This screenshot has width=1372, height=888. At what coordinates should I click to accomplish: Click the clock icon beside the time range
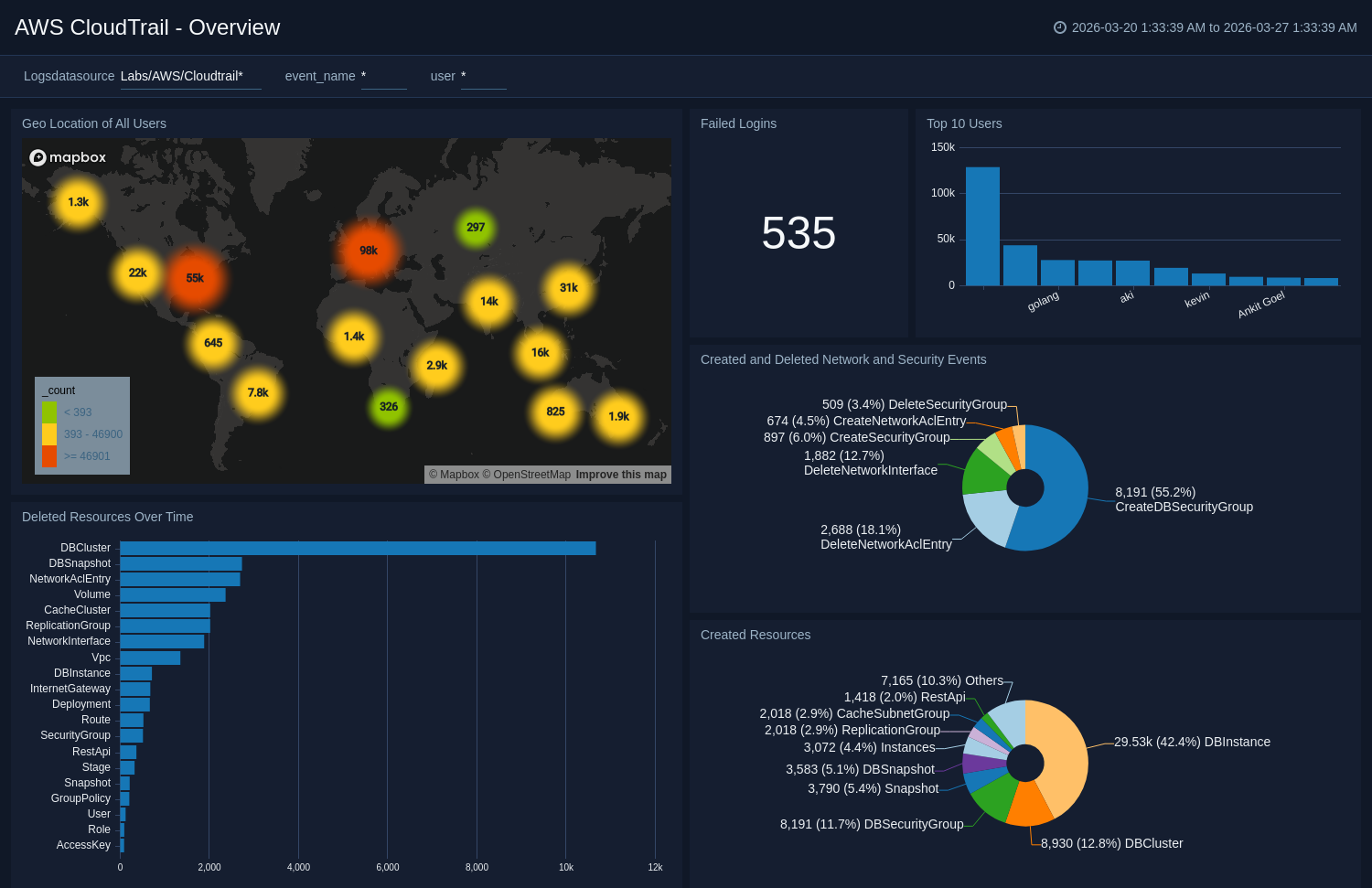(1060, 27)
